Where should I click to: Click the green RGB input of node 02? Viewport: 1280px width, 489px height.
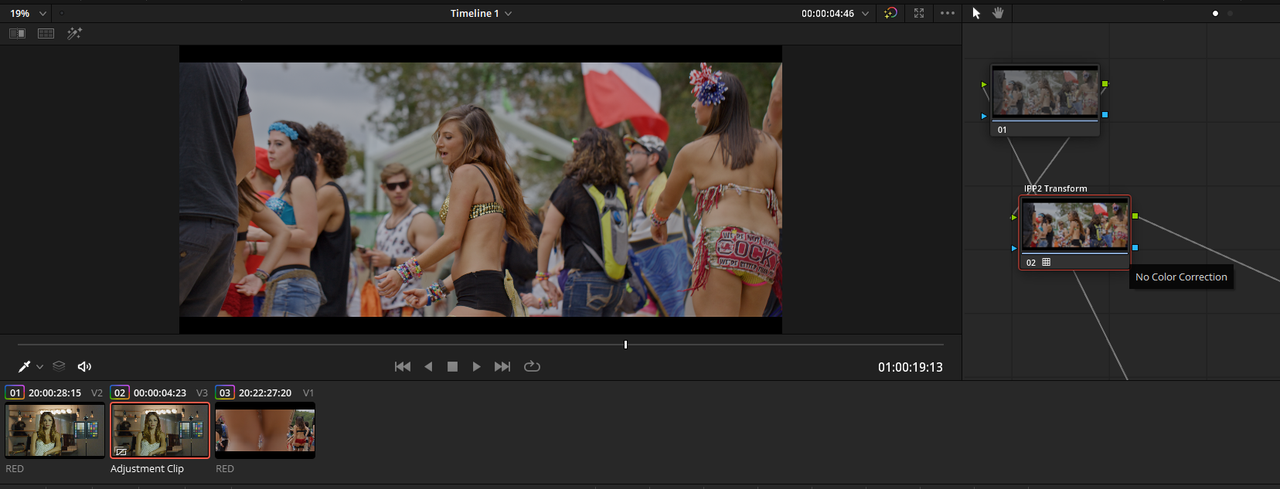tap(1014, 216)
